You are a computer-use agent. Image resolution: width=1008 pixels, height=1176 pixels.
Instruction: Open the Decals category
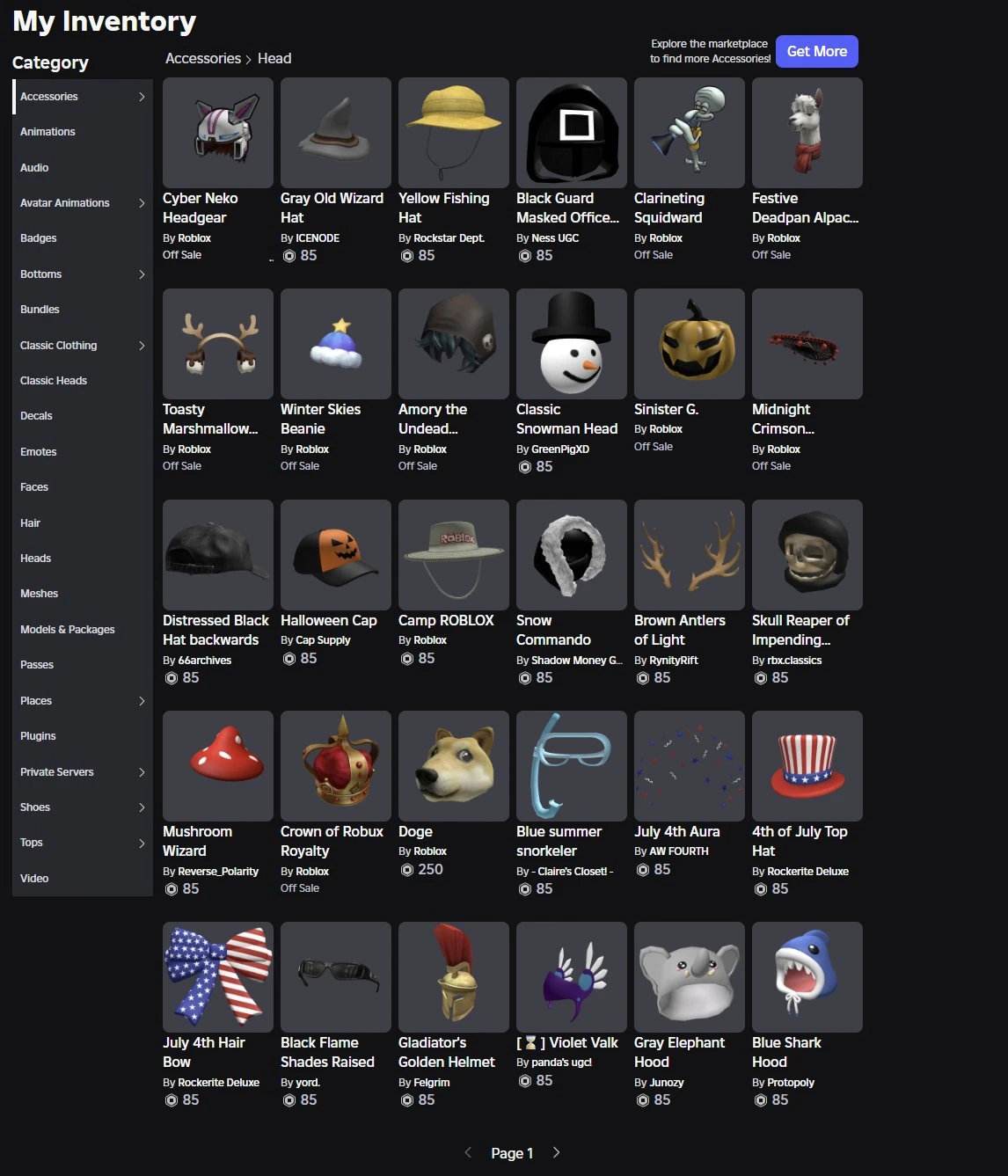83,416
